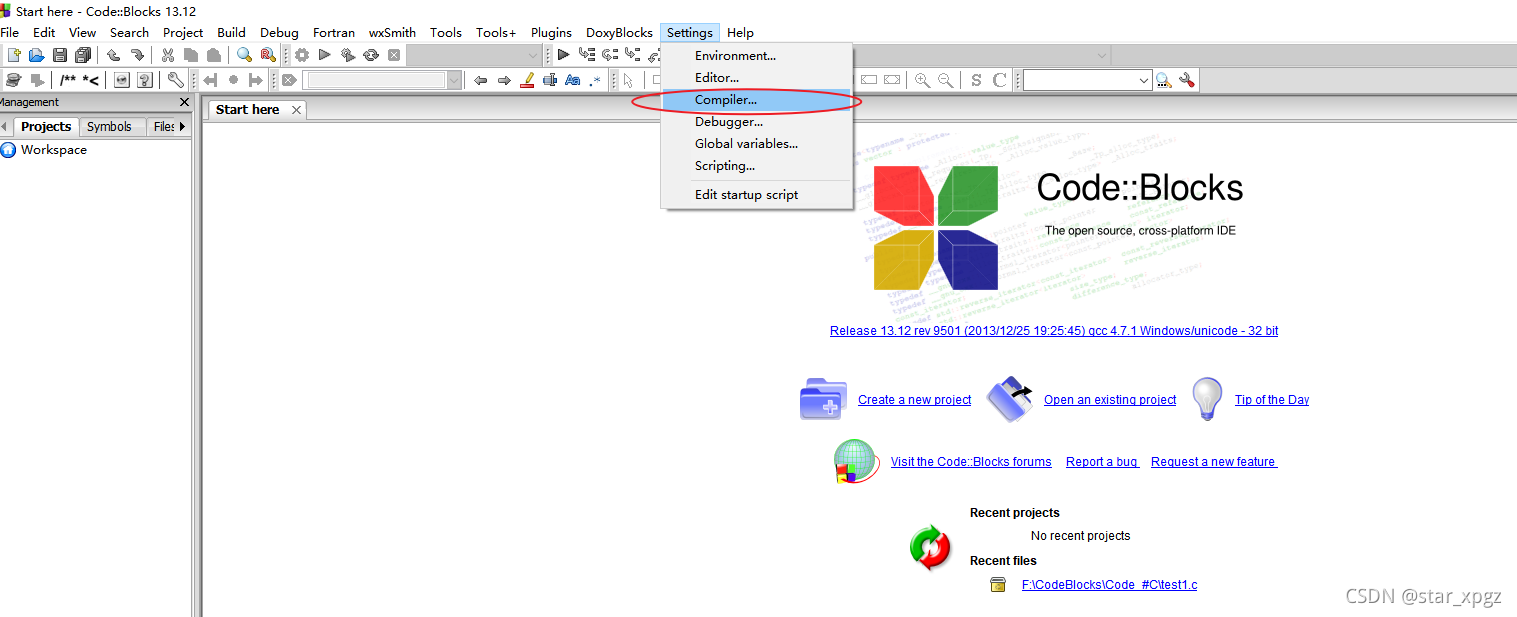Select Debugger... from the Settings menu
This screenshot has width=1517, height=617.
coord(756,122)
